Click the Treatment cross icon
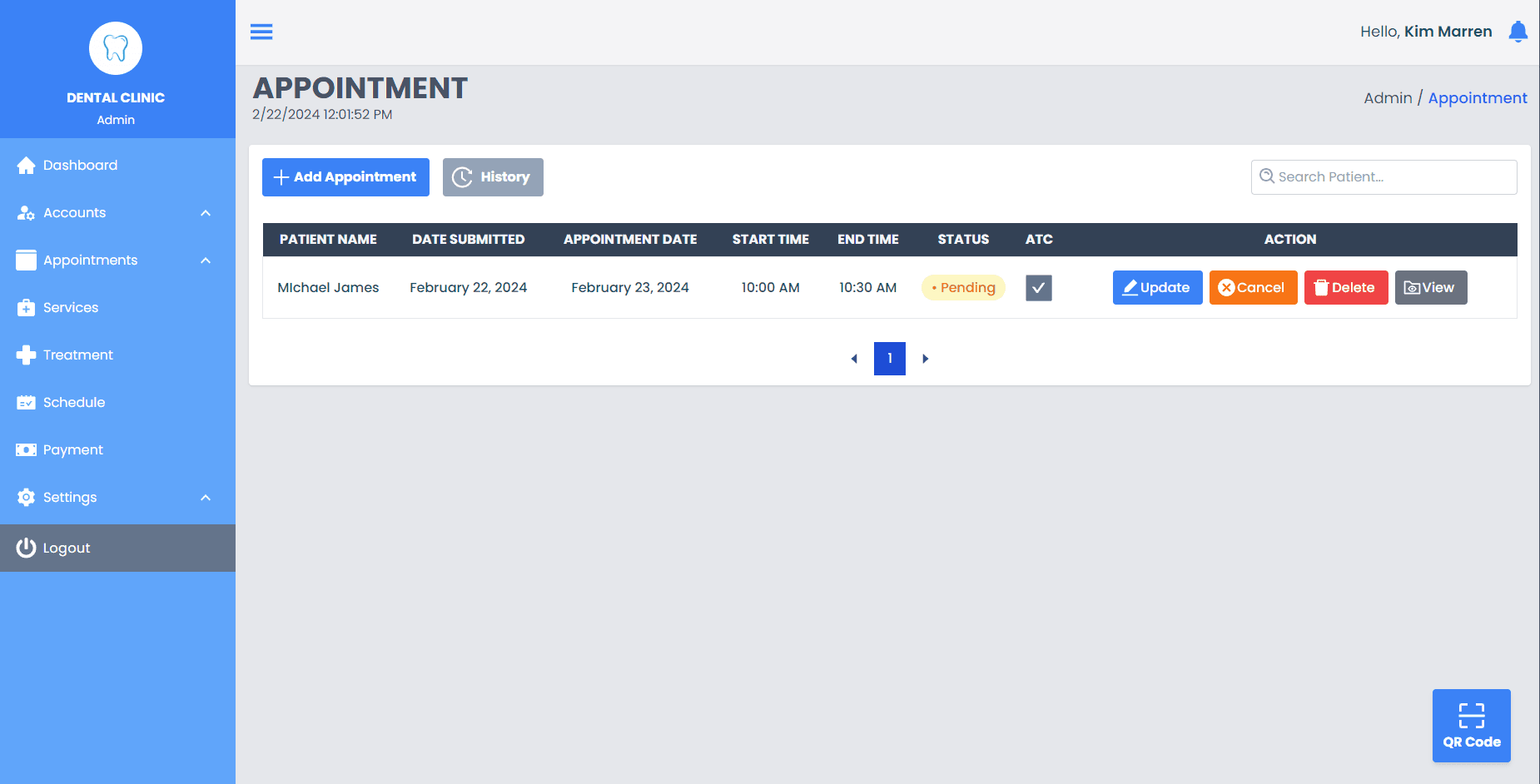This screenshot has height=784, width=1540. pyautogui.click(x=26, y=355)
